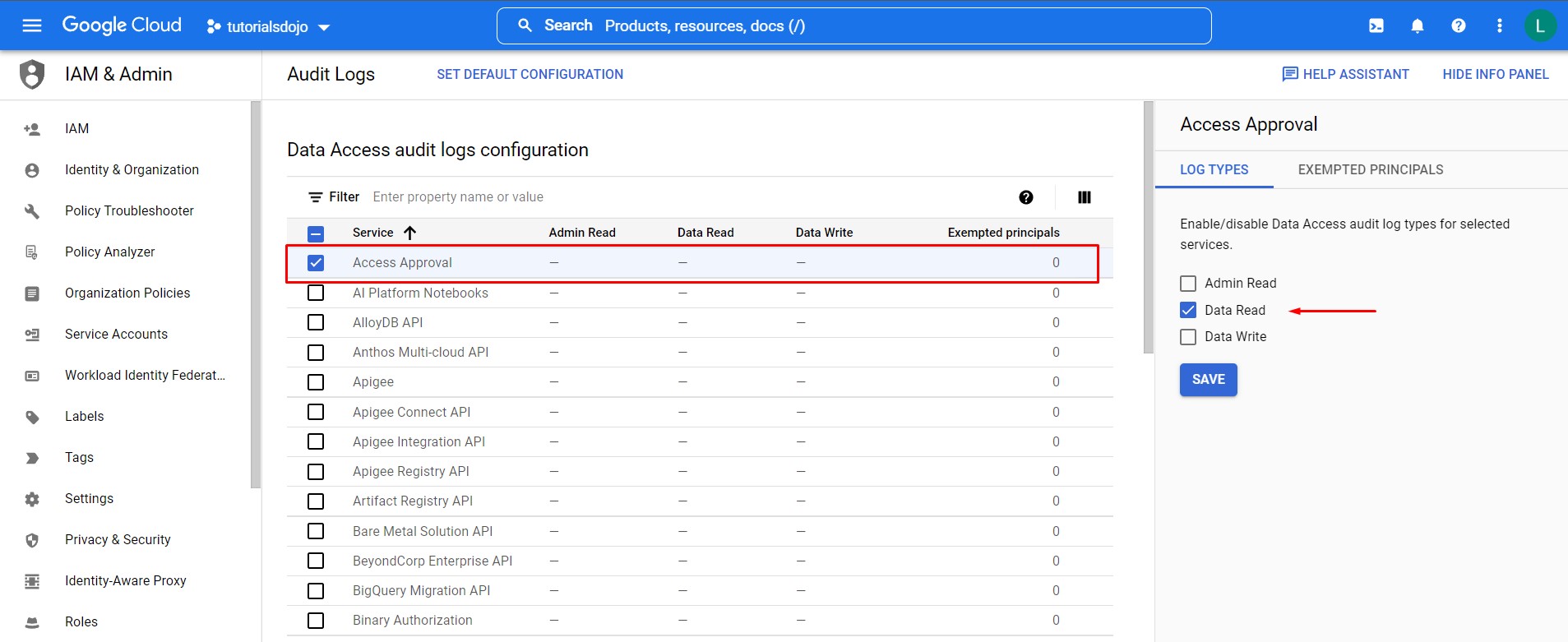
Task: Click the Policy Troubleshooter wrench icon
Action: point(32,211)
